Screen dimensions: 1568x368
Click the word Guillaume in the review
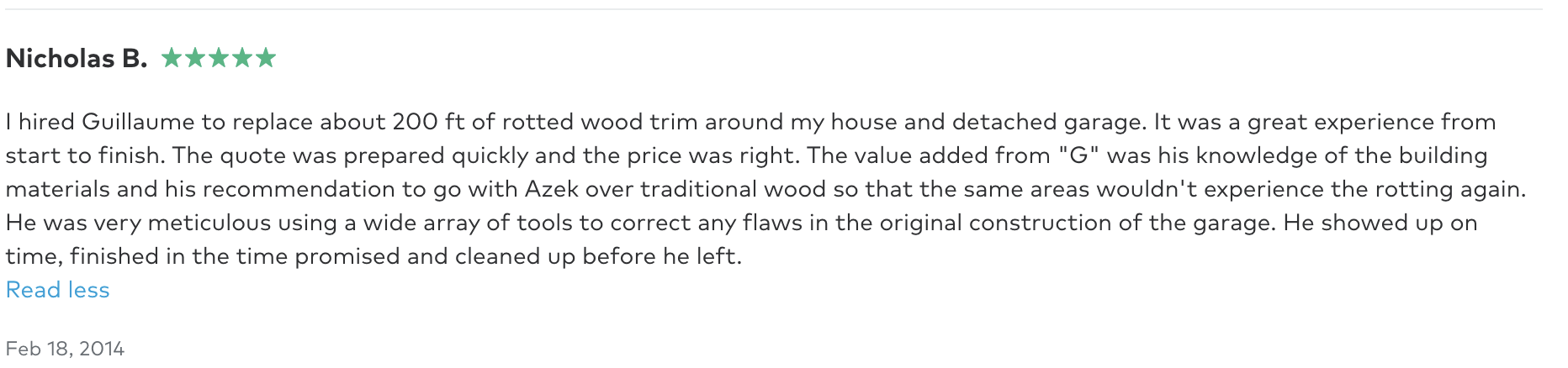pos(138,122)
